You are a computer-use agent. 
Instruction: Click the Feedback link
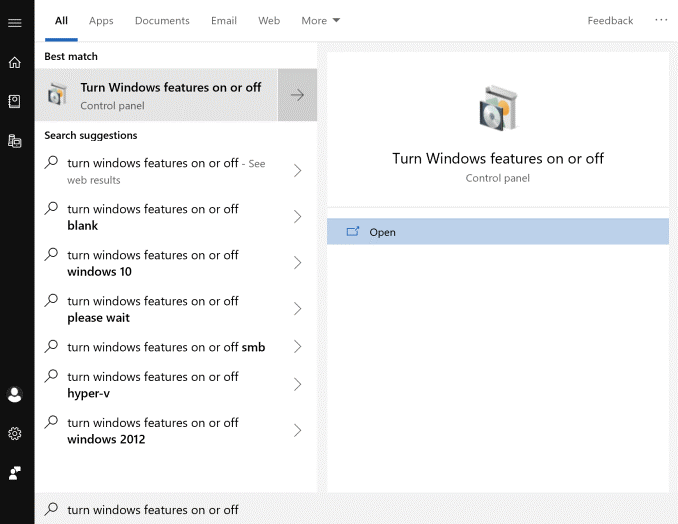tap(610, 20)
